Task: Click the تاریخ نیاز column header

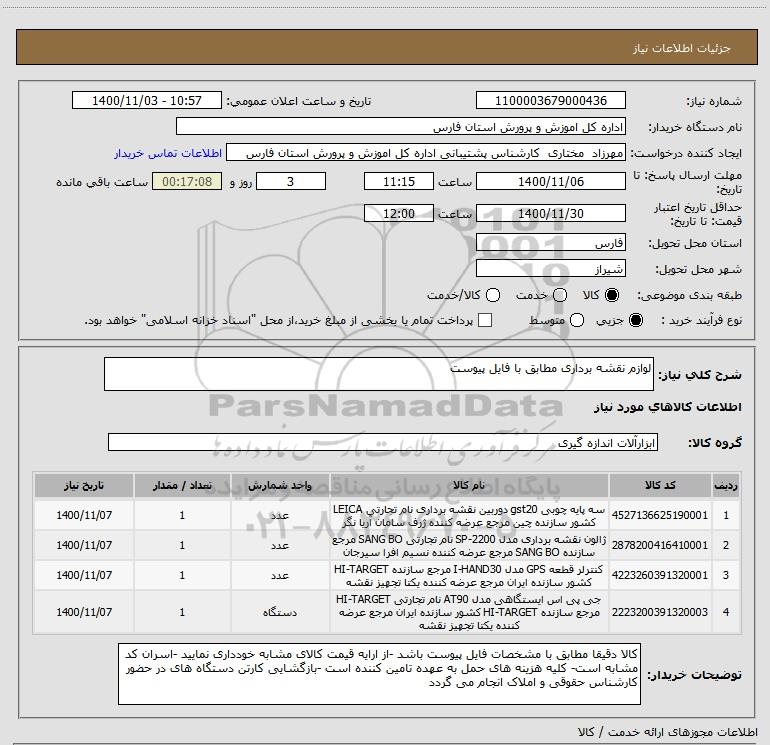Action: tap(83, 485)
